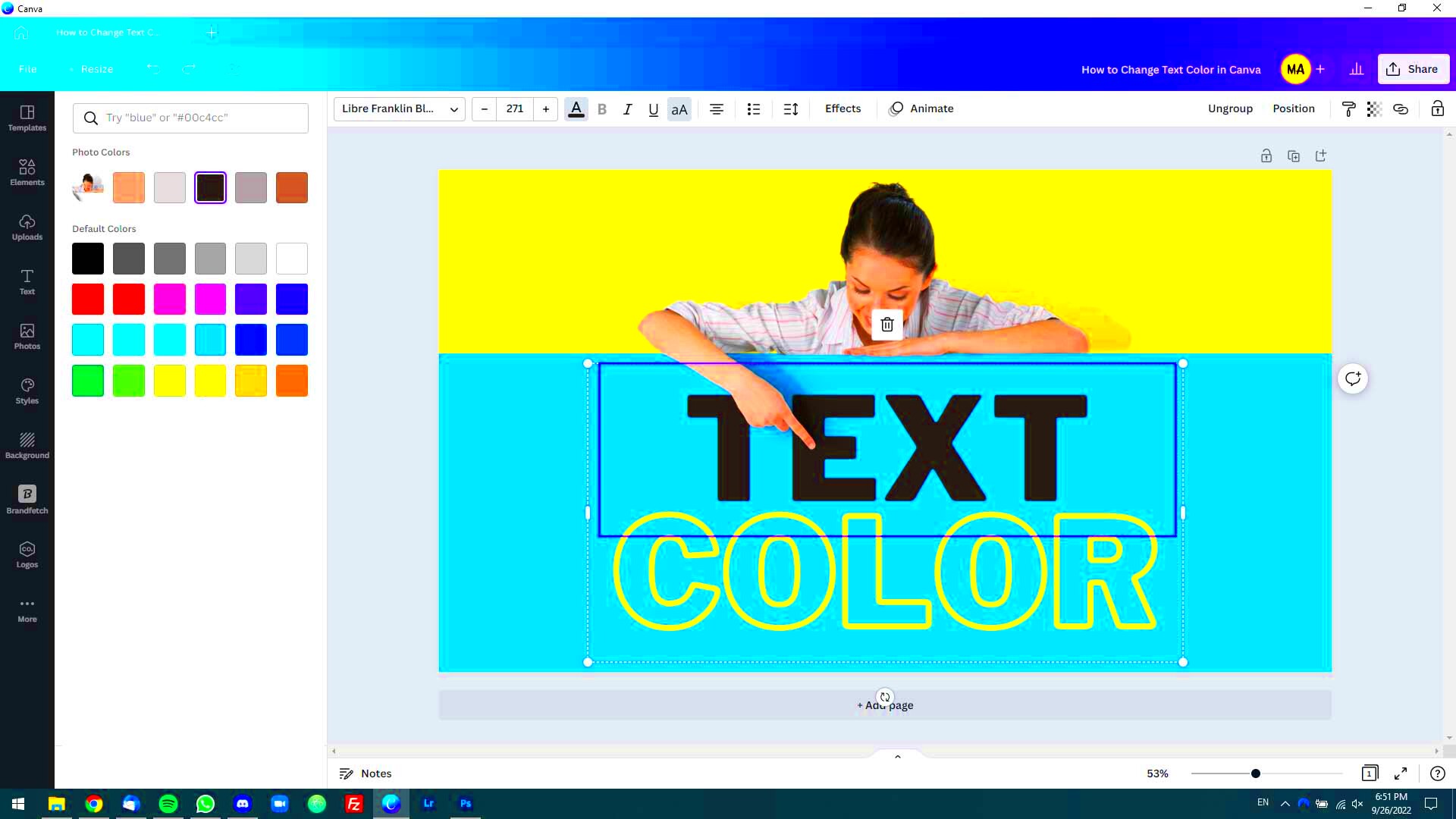Click the Effects button
This screenshot has width=1456, height=819.
click(843, 109)
